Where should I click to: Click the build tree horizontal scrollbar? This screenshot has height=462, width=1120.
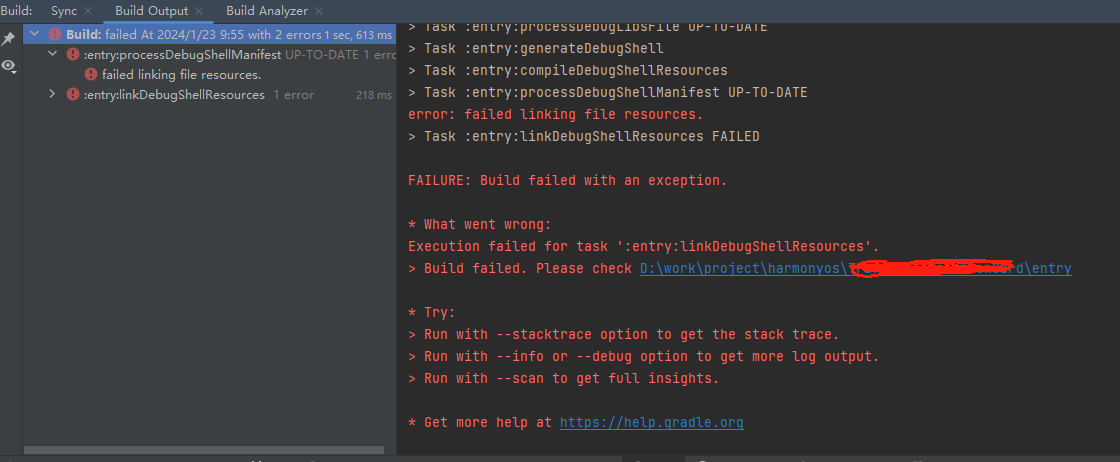coord(204,450)
